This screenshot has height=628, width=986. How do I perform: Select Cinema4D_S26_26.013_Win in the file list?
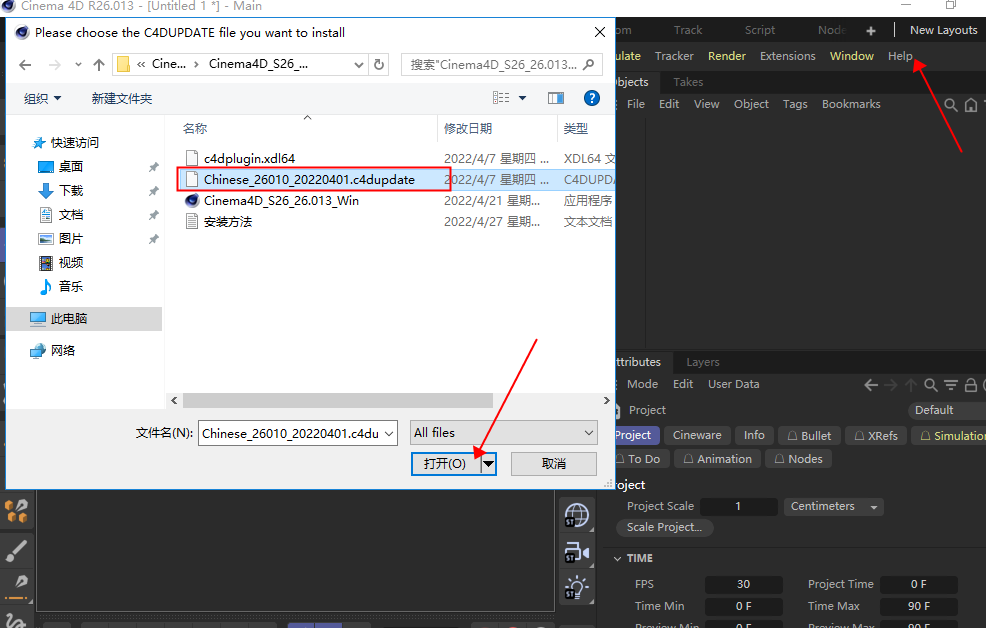click(280, 201)
